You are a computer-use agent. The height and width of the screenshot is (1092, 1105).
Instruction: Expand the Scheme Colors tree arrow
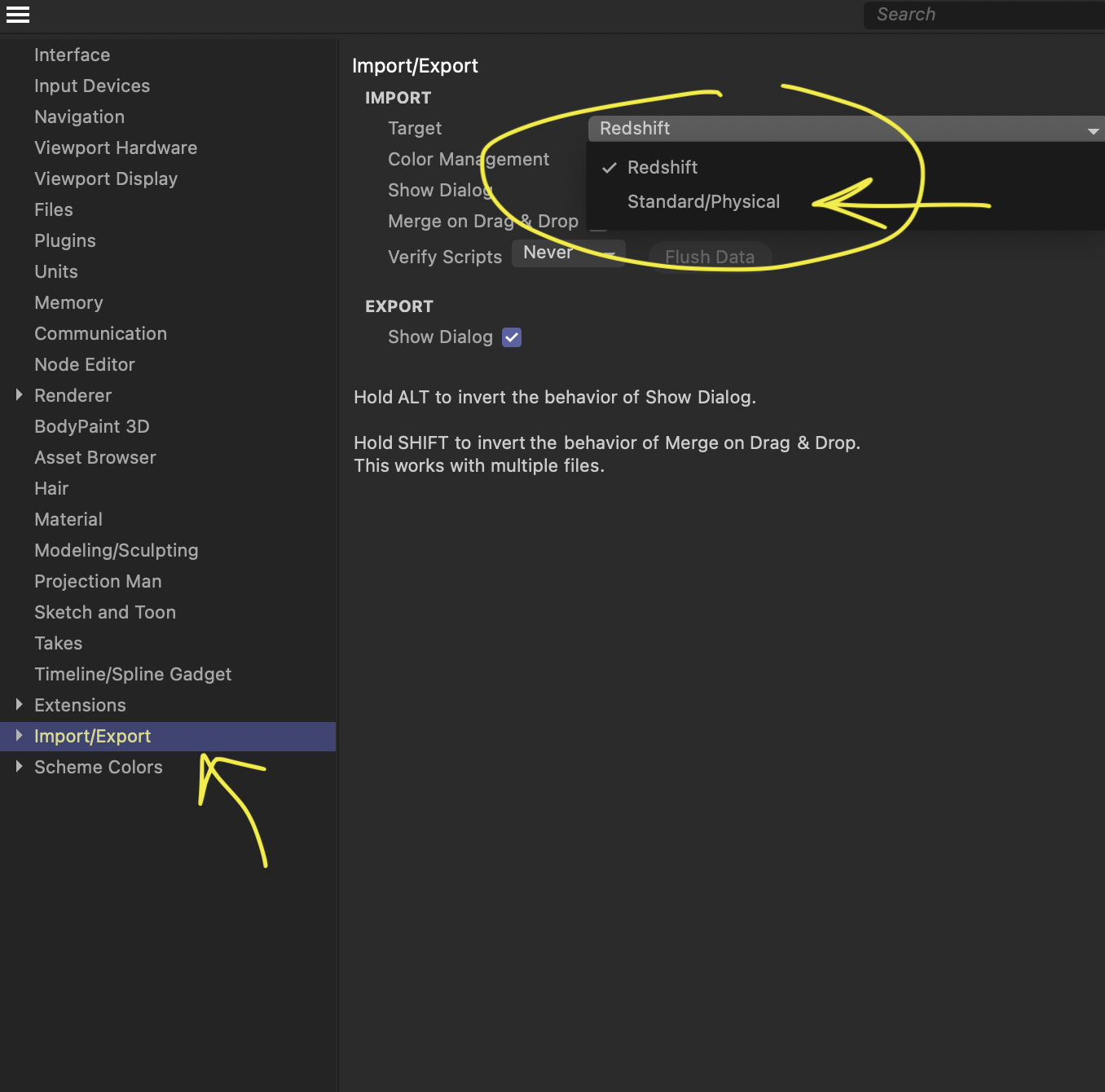19,767
